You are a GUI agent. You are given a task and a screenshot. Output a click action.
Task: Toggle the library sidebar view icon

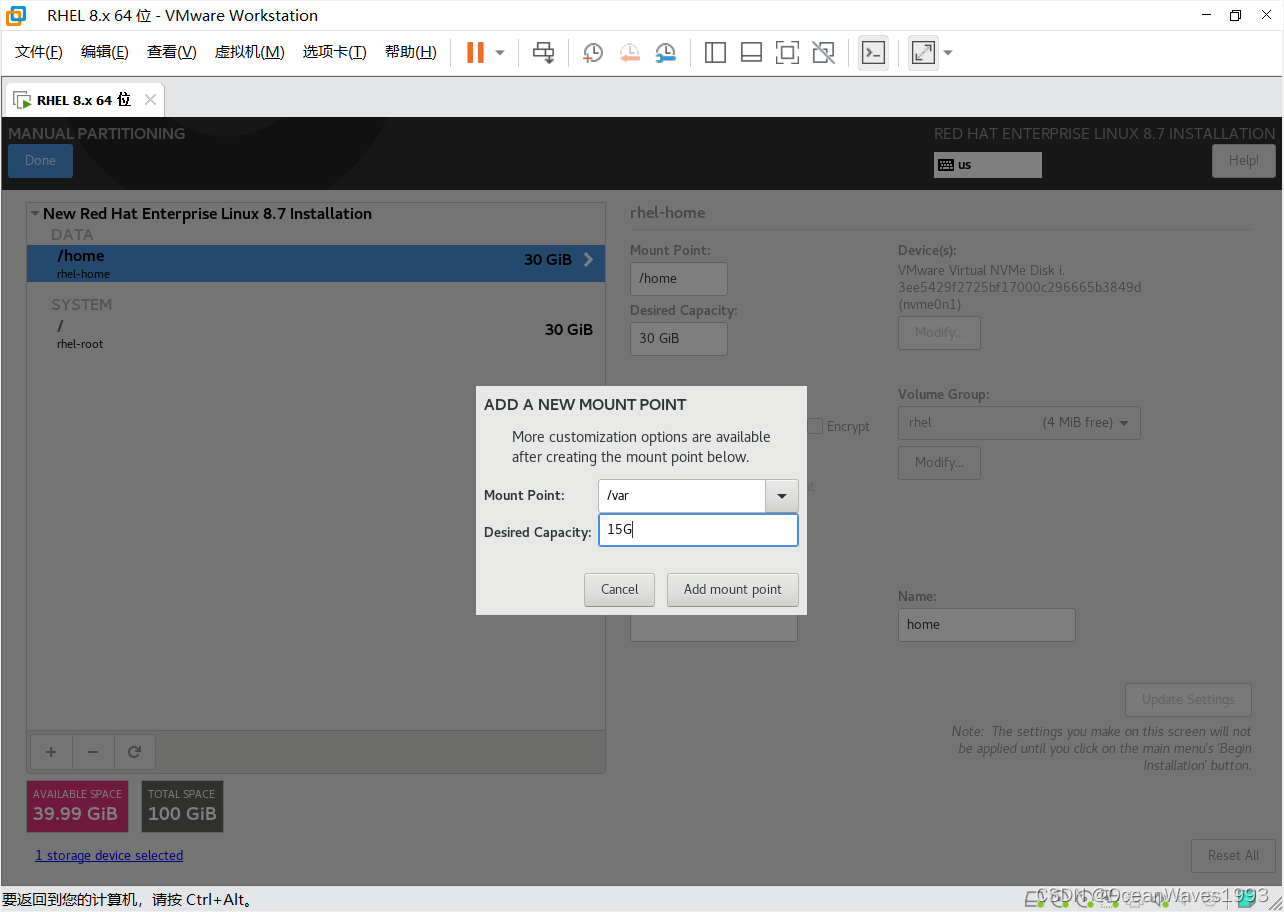(x=715, y=53)
